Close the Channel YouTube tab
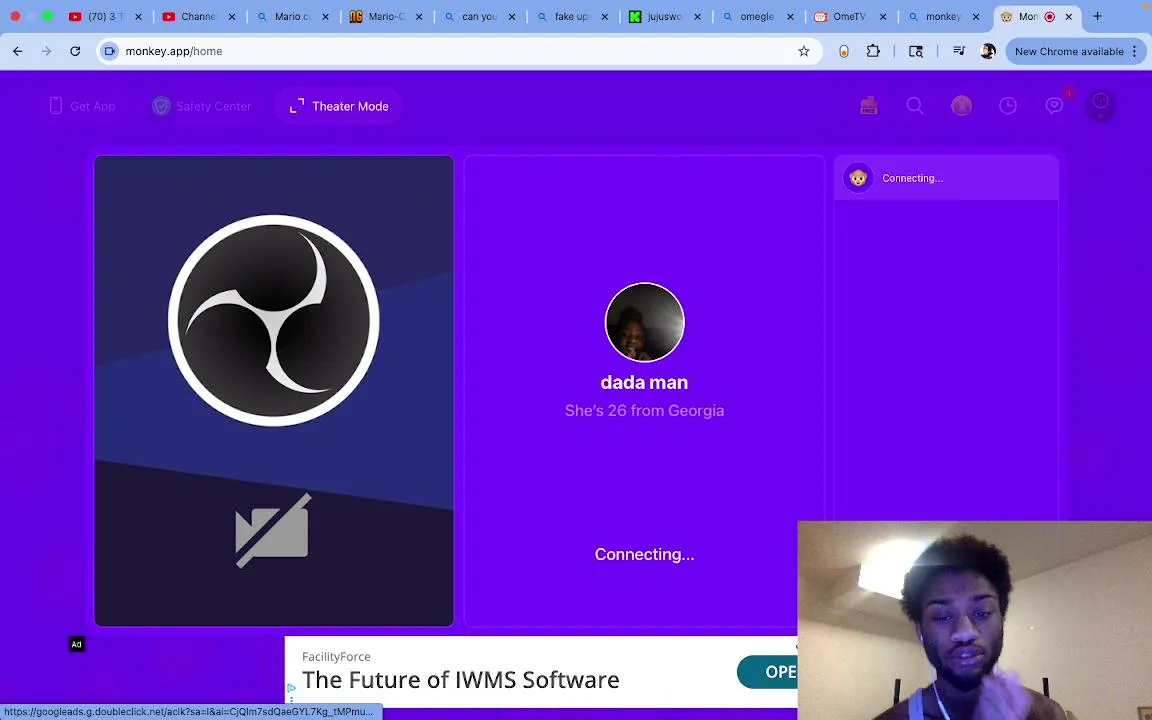 (231, 16)
